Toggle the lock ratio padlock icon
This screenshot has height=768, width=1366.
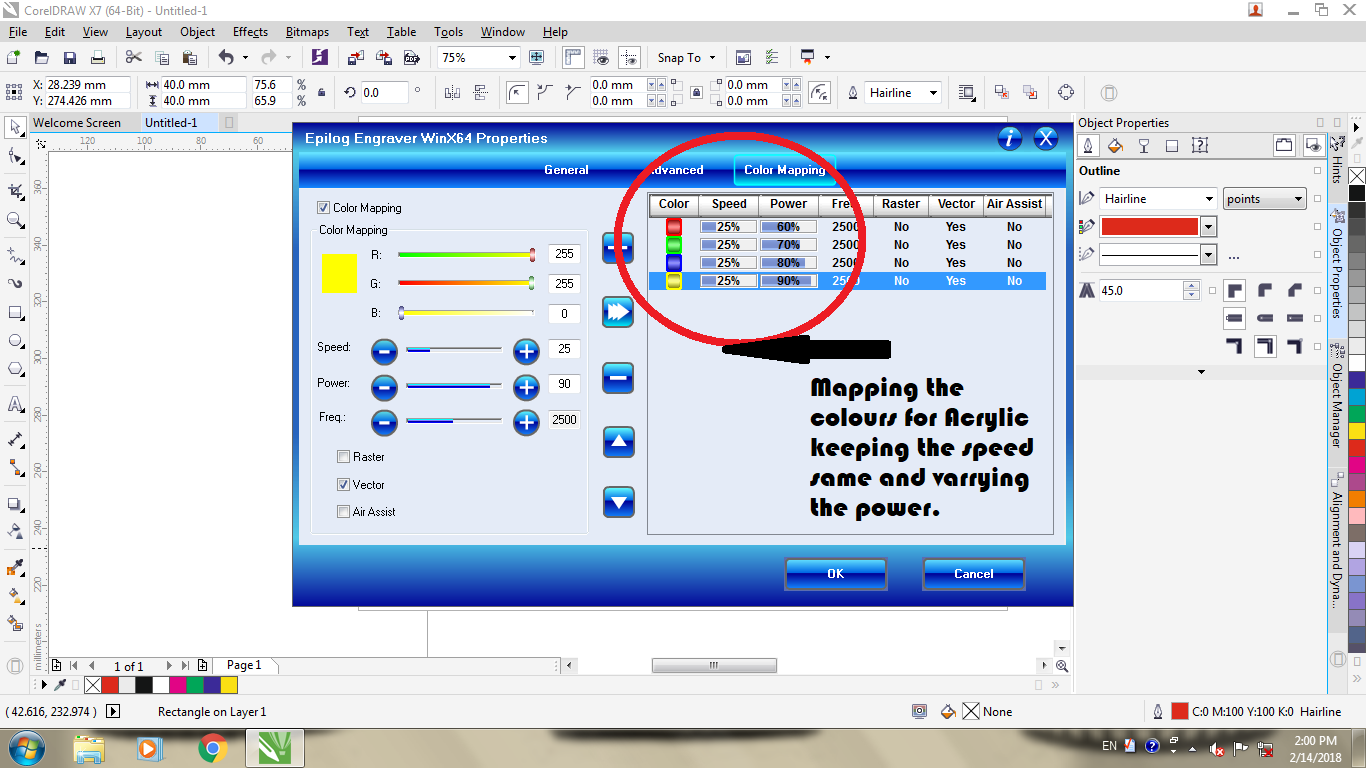pos(321,93)
